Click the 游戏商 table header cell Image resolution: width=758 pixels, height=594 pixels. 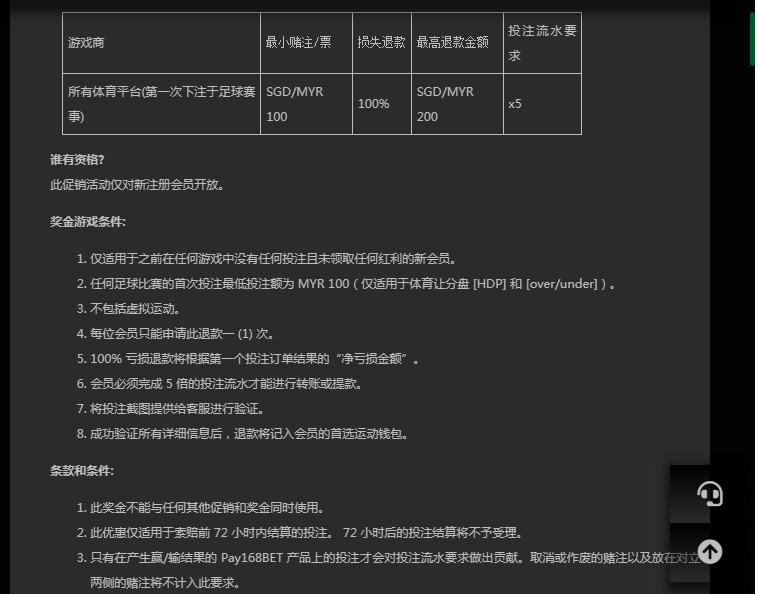pyautogui.click(x=86, y=43)
